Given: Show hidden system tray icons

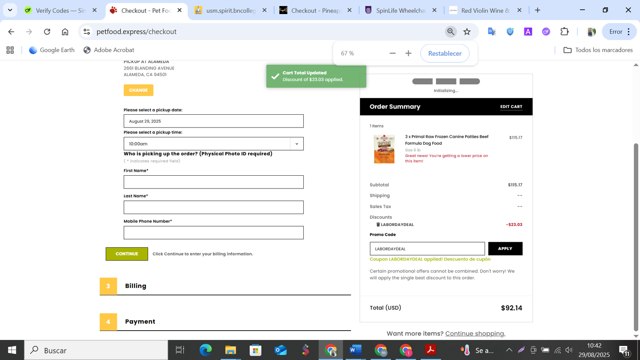Looking at the screenshot, I should (x=509, y=350).
